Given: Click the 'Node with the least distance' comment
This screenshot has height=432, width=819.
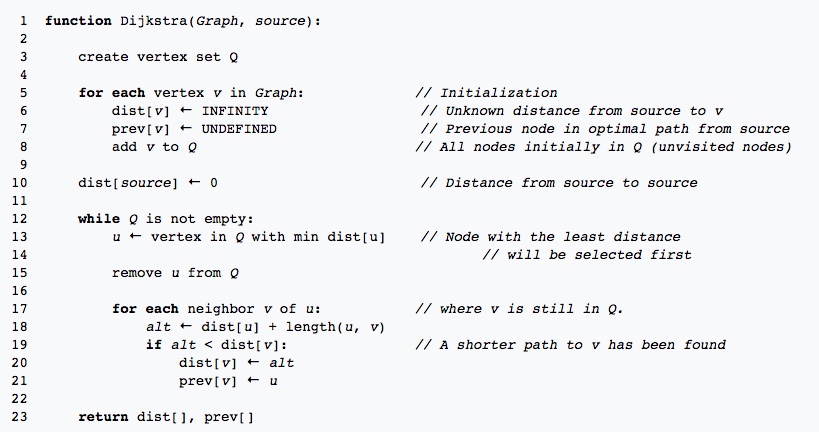Looking at the screenshot, I should 563,237.
